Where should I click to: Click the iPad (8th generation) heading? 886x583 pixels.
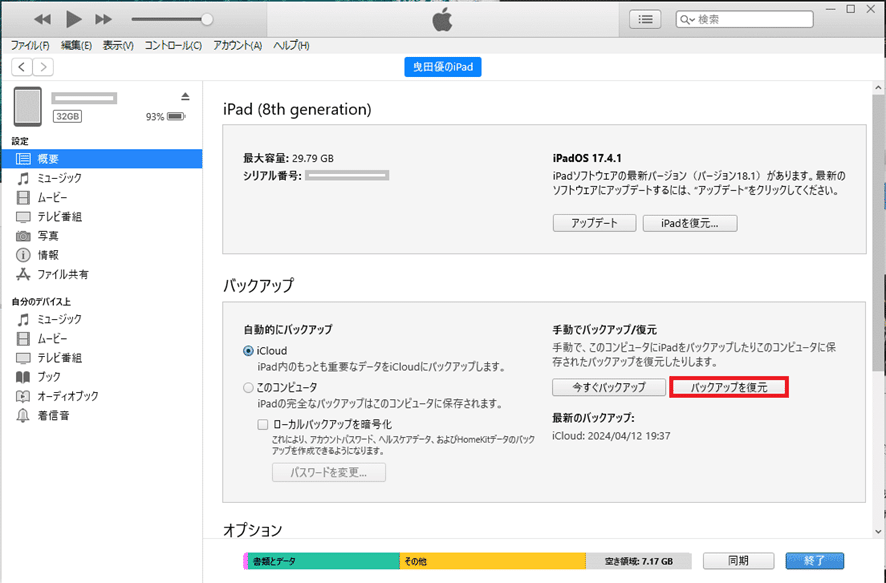click(297, 109)
